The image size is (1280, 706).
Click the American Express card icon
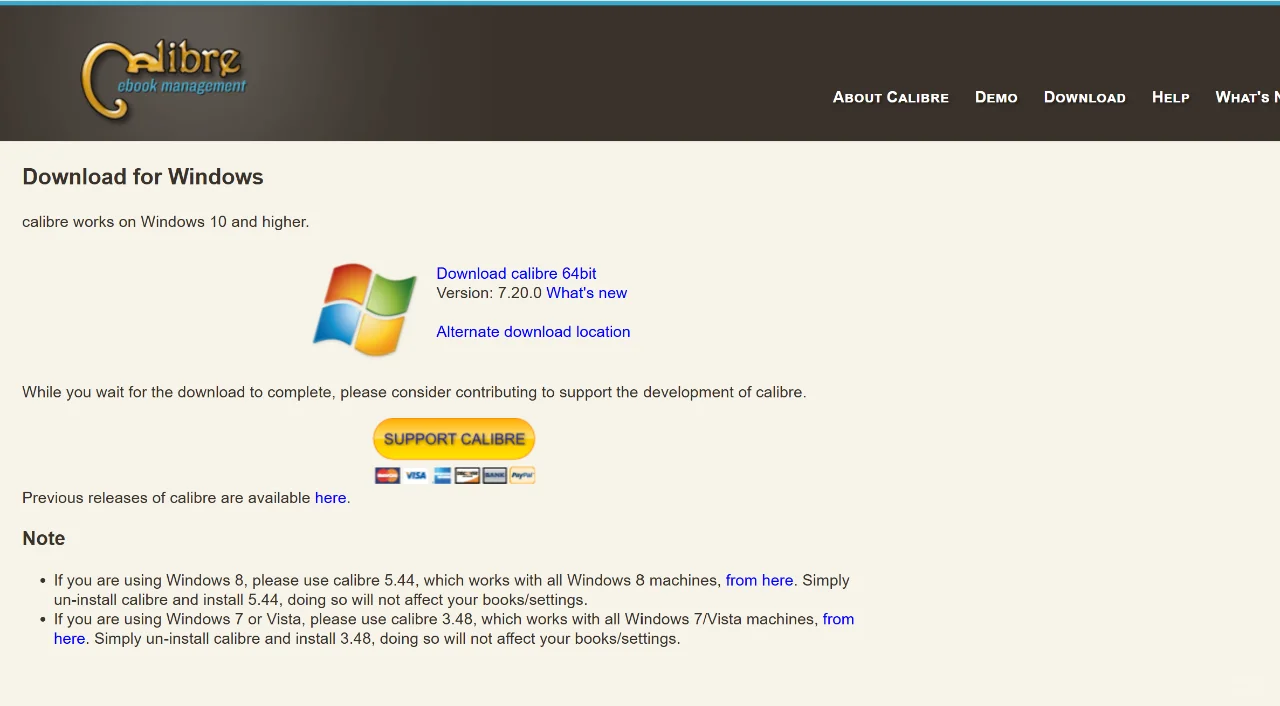click(x=442, y=476)
